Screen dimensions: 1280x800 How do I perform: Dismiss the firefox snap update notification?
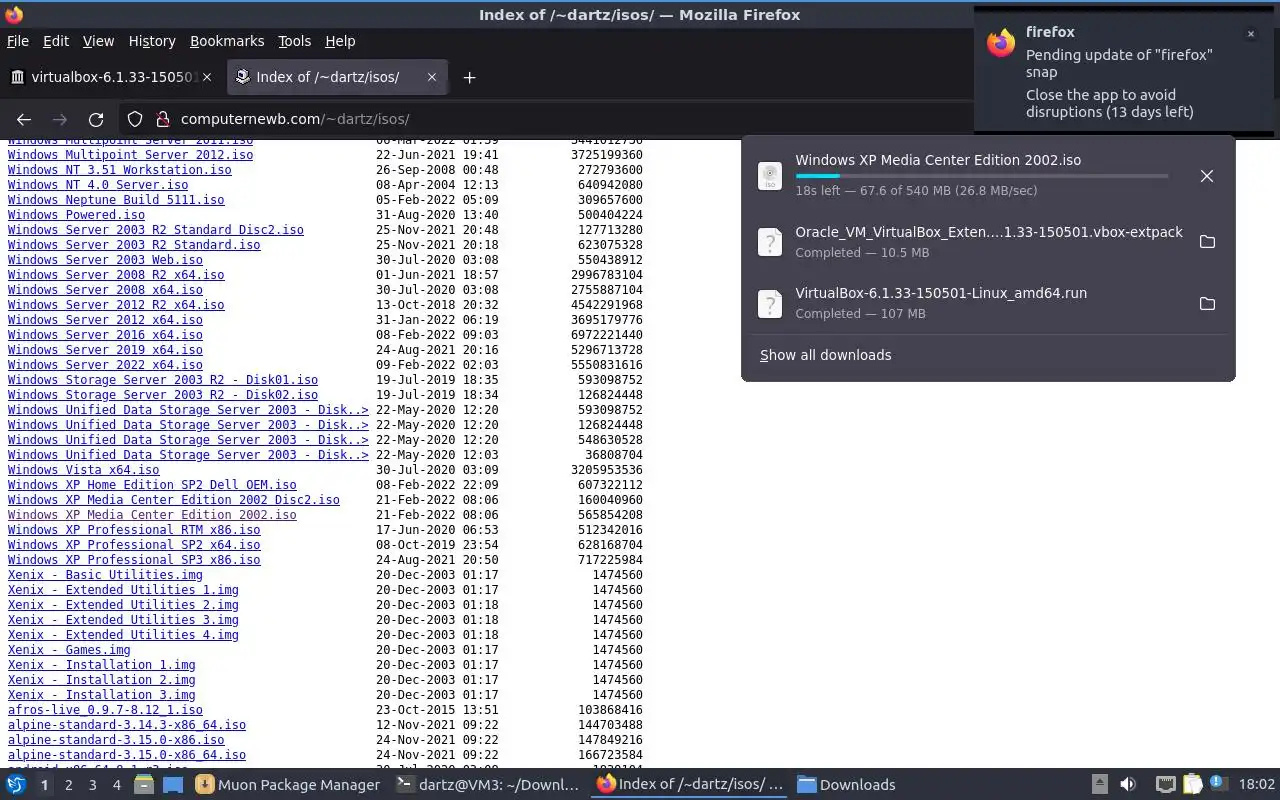point(1250,34)
